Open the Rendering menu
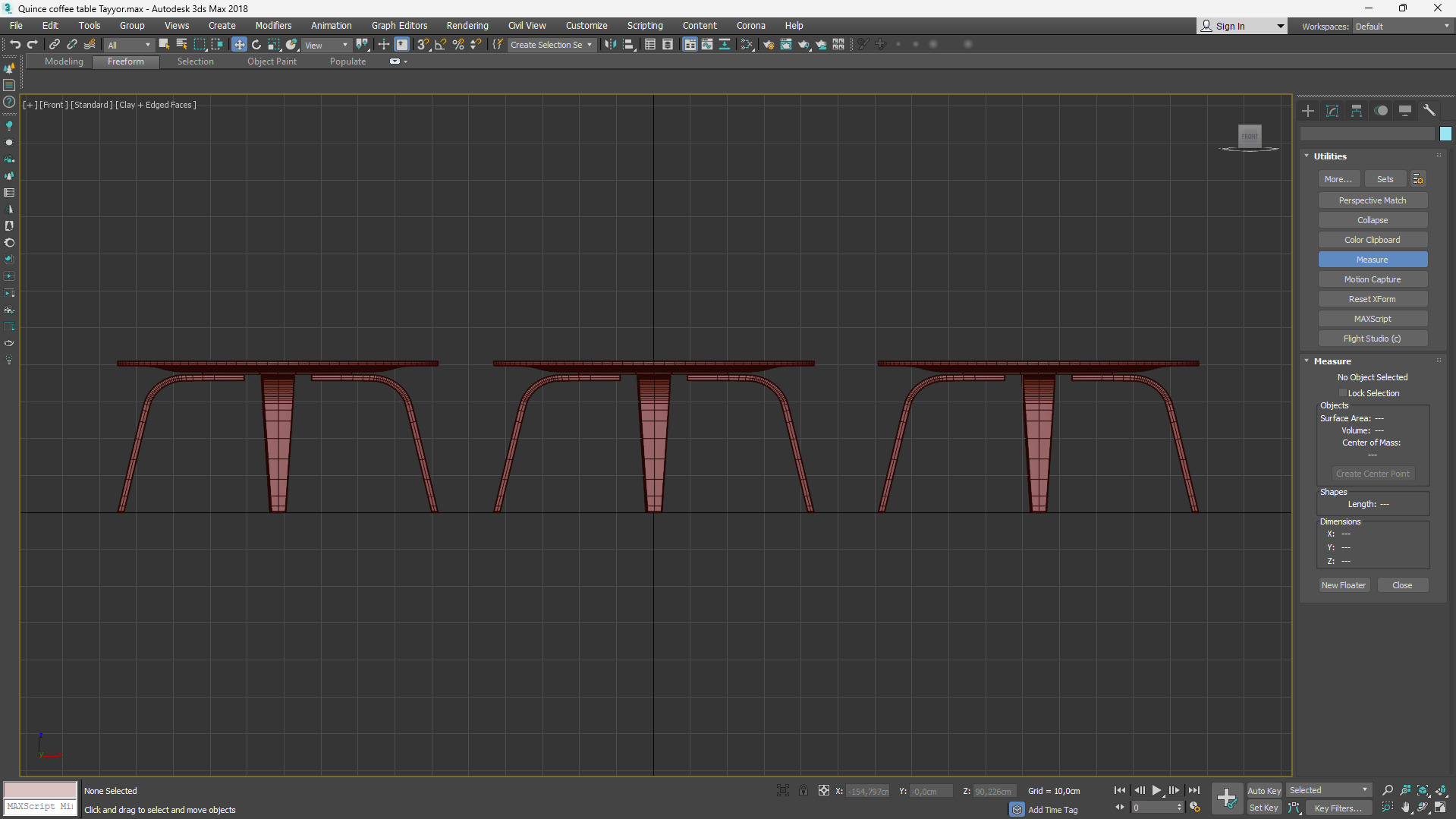Screen dimensions: 1456x819 pyautogui.click(x=467, y=26)
